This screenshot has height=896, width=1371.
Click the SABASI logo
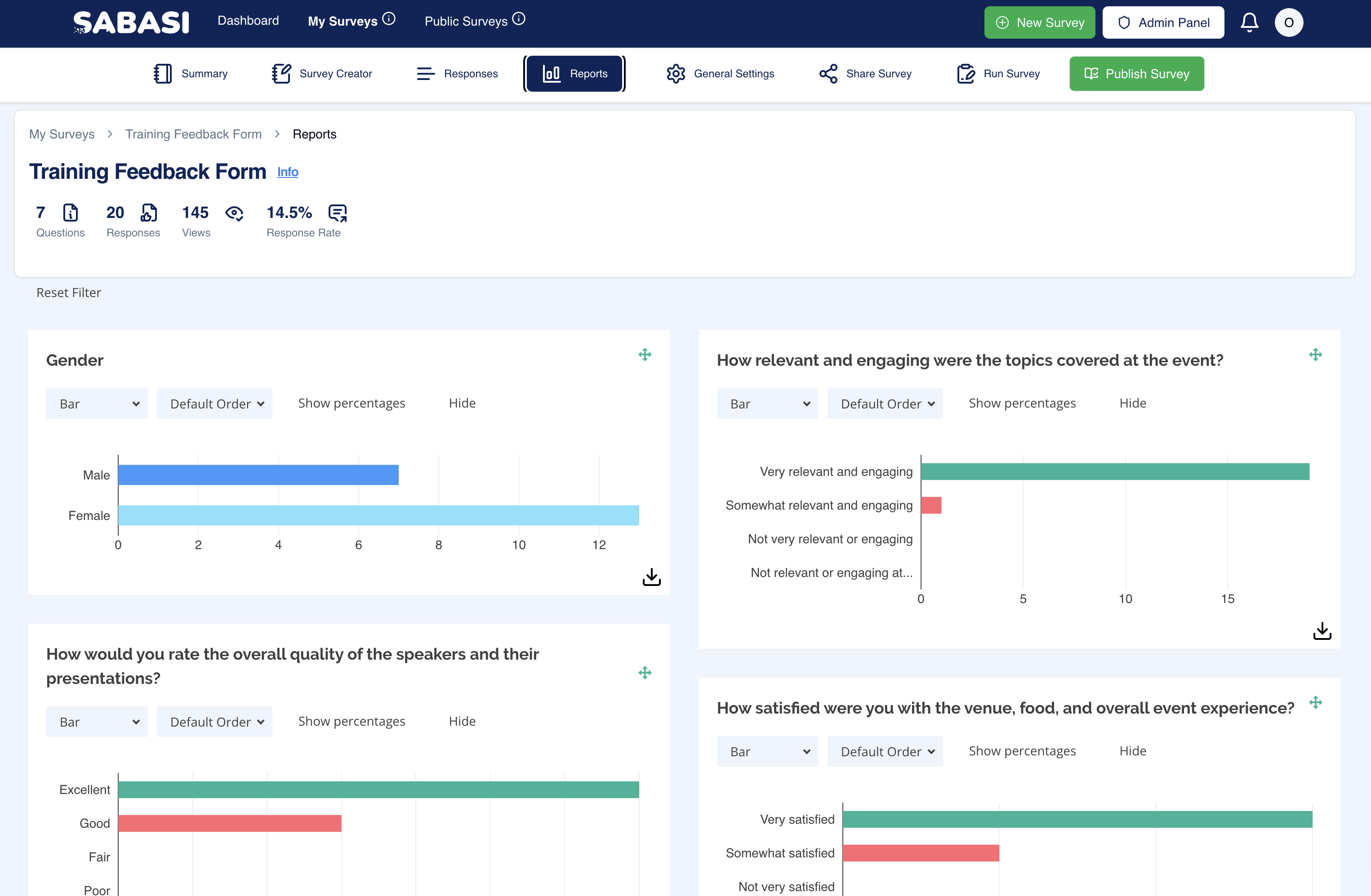click(x=131, y=22)
